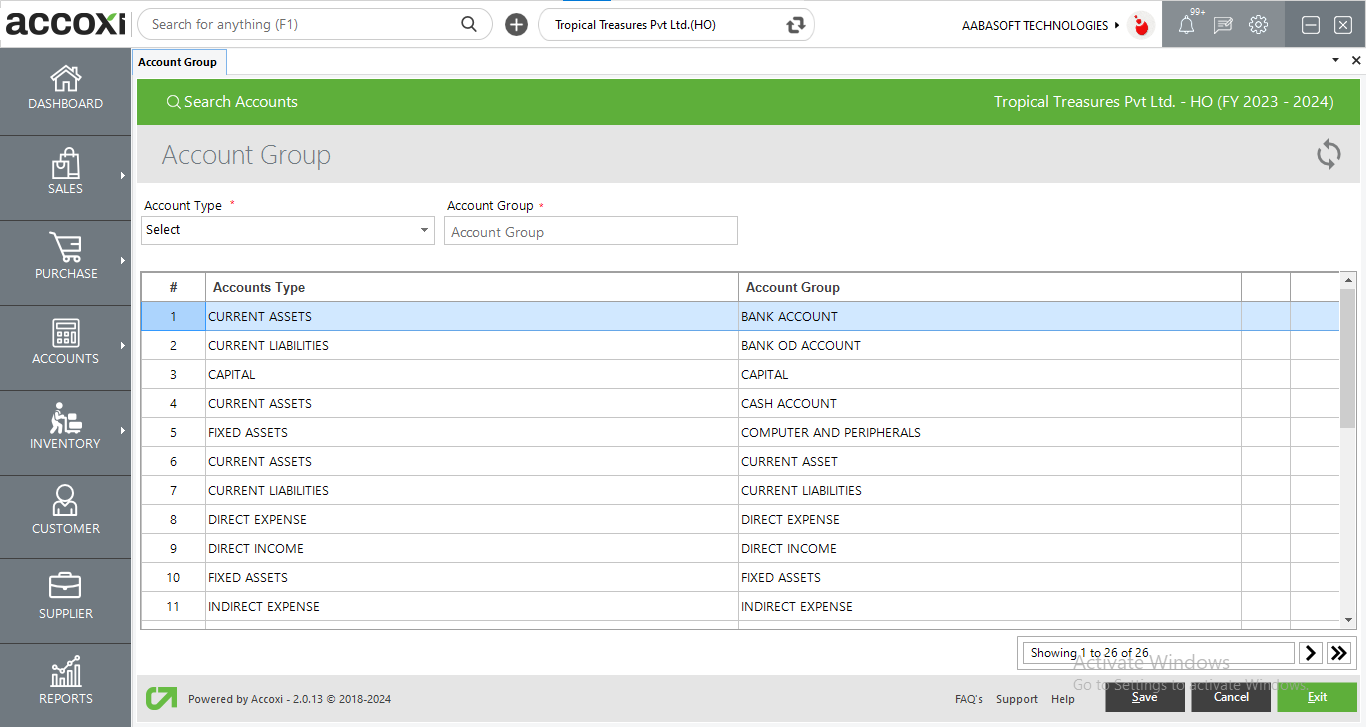
Task: Expand the Accounts sidebar submenu
Action: point(123,346)
